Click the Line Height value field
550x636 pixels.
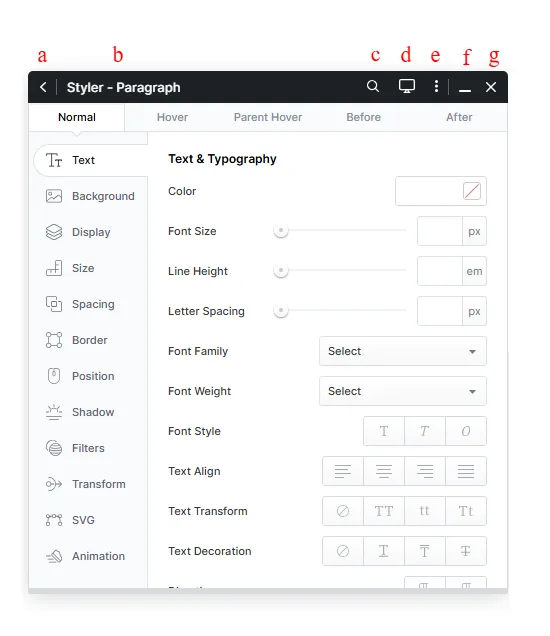pos(440,271)
